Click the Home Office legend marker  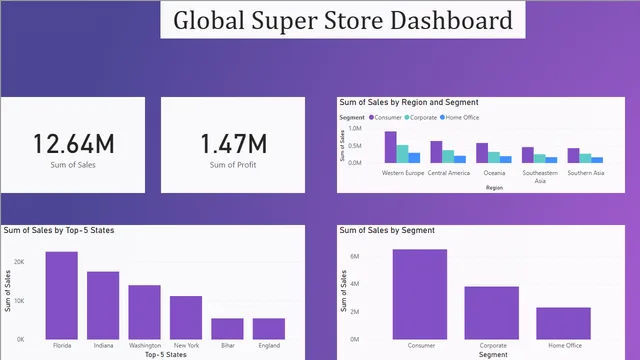pyautogui.click(x=442, y=118)
